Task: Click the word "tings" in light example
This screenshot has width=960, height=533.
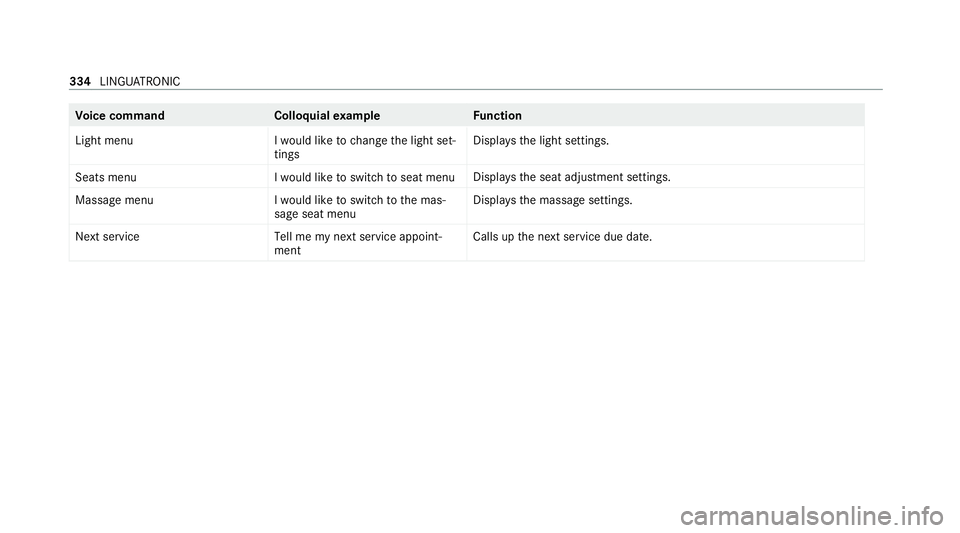Action: pos(287,155)
